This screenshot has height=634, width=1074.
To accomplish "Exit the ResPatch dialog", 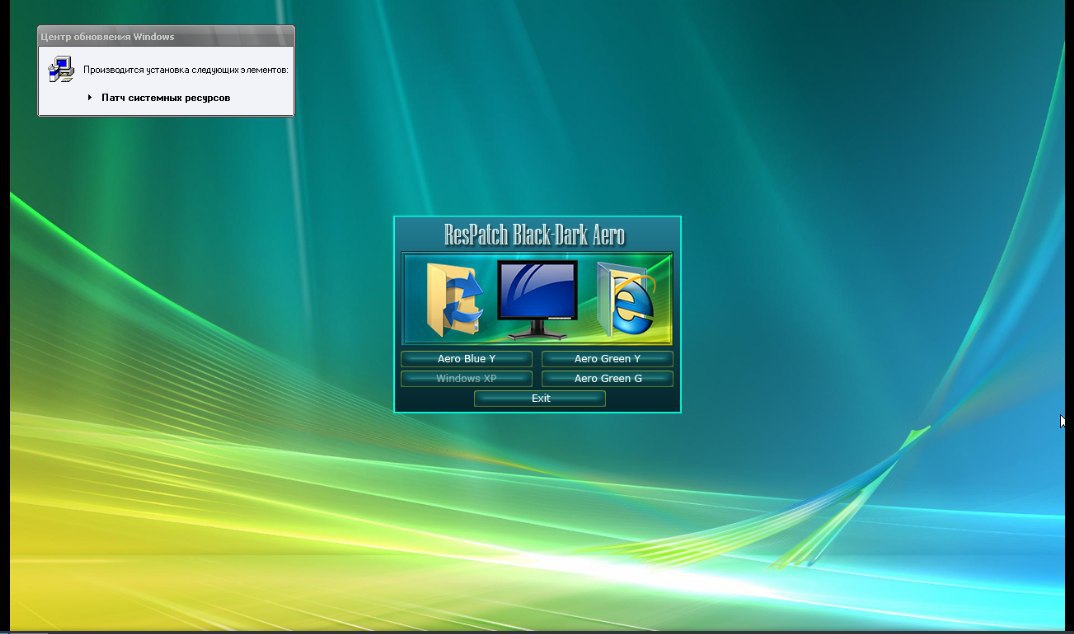I will 540,398.
